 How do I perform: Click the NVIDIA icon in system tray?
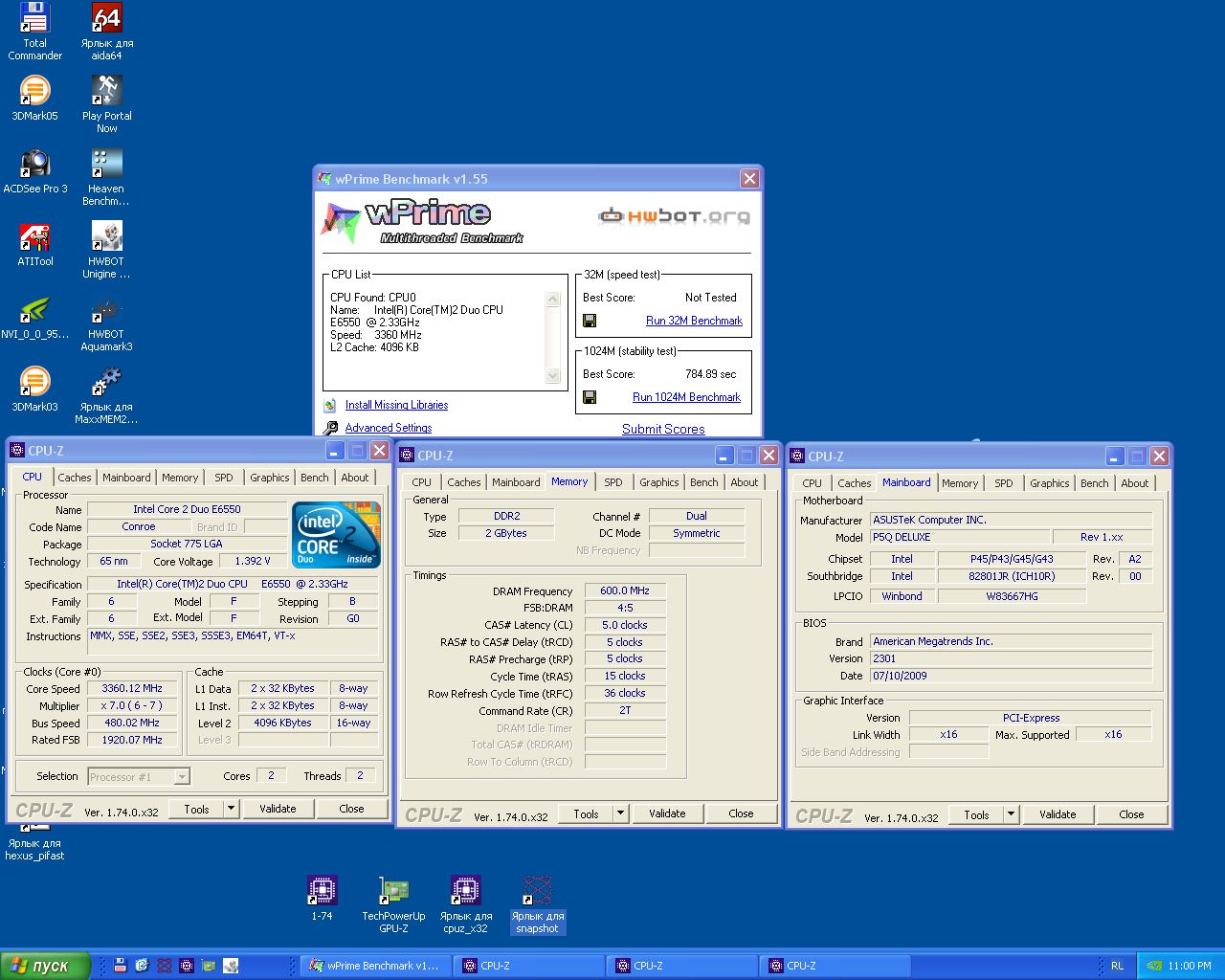click(x=1154, y=966)
